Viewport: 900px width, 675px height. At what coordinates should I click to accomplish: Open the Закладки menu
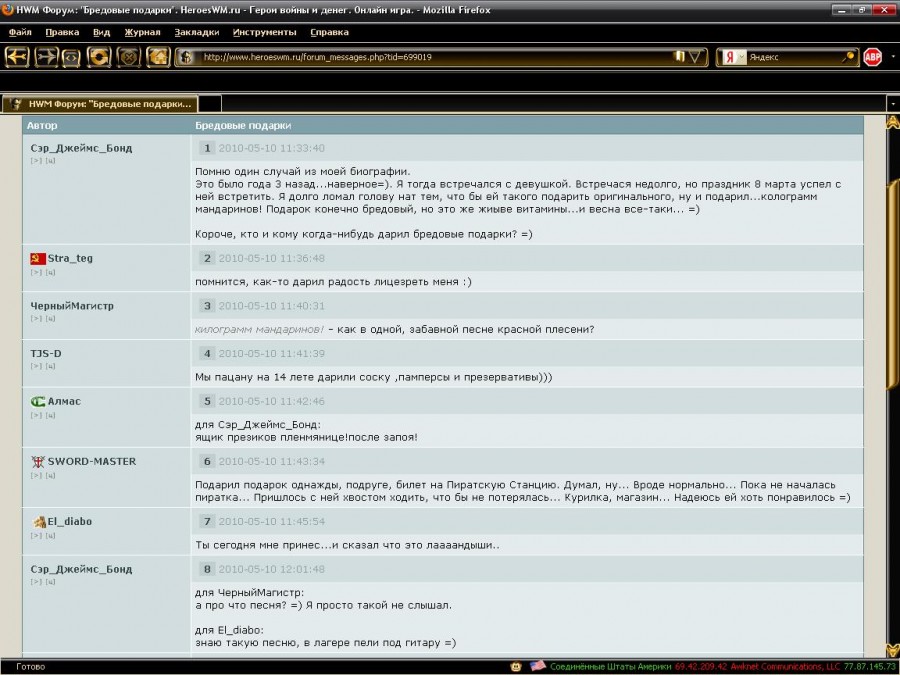[196, 32]
